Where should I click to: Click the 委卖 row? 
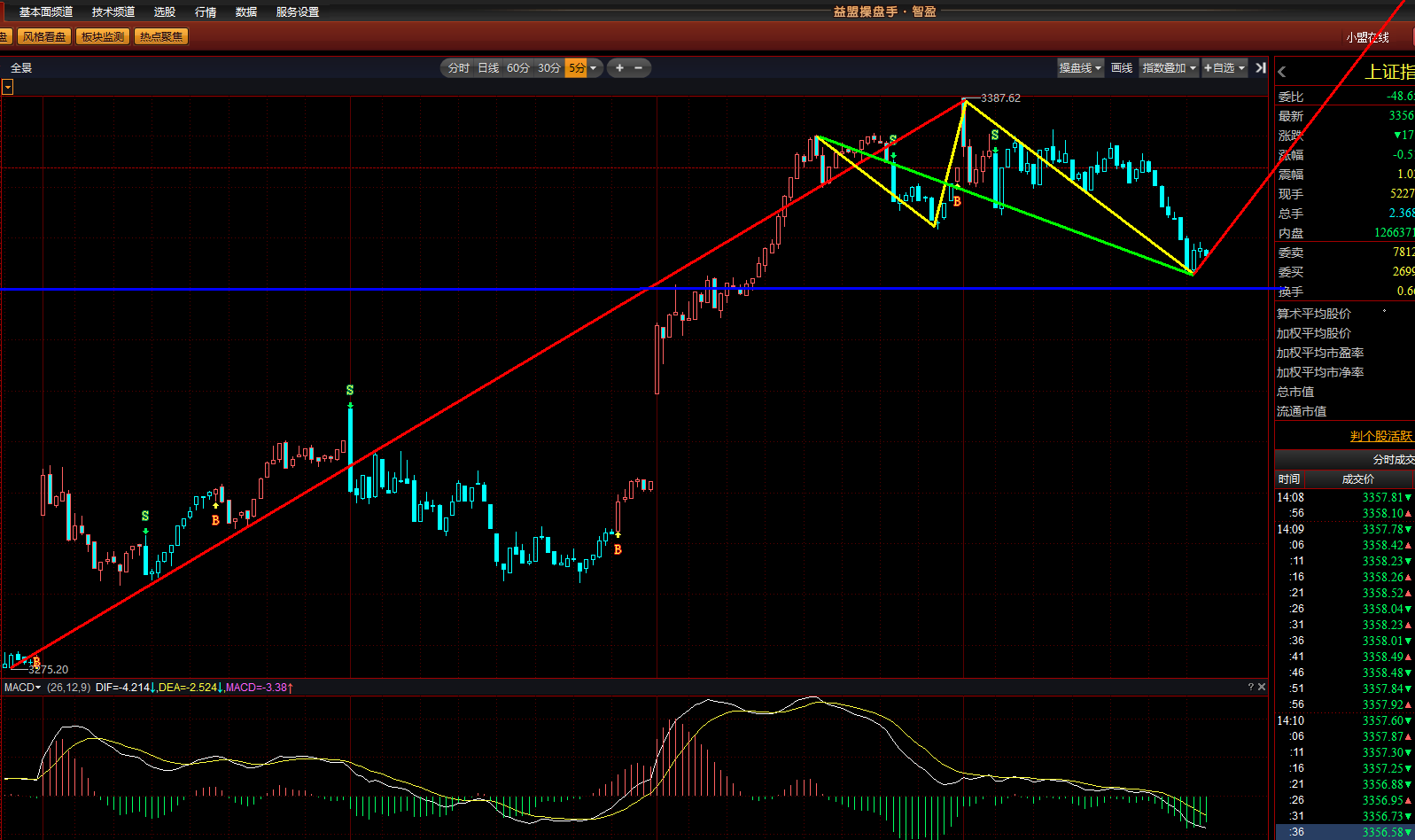click(1345, 253)
